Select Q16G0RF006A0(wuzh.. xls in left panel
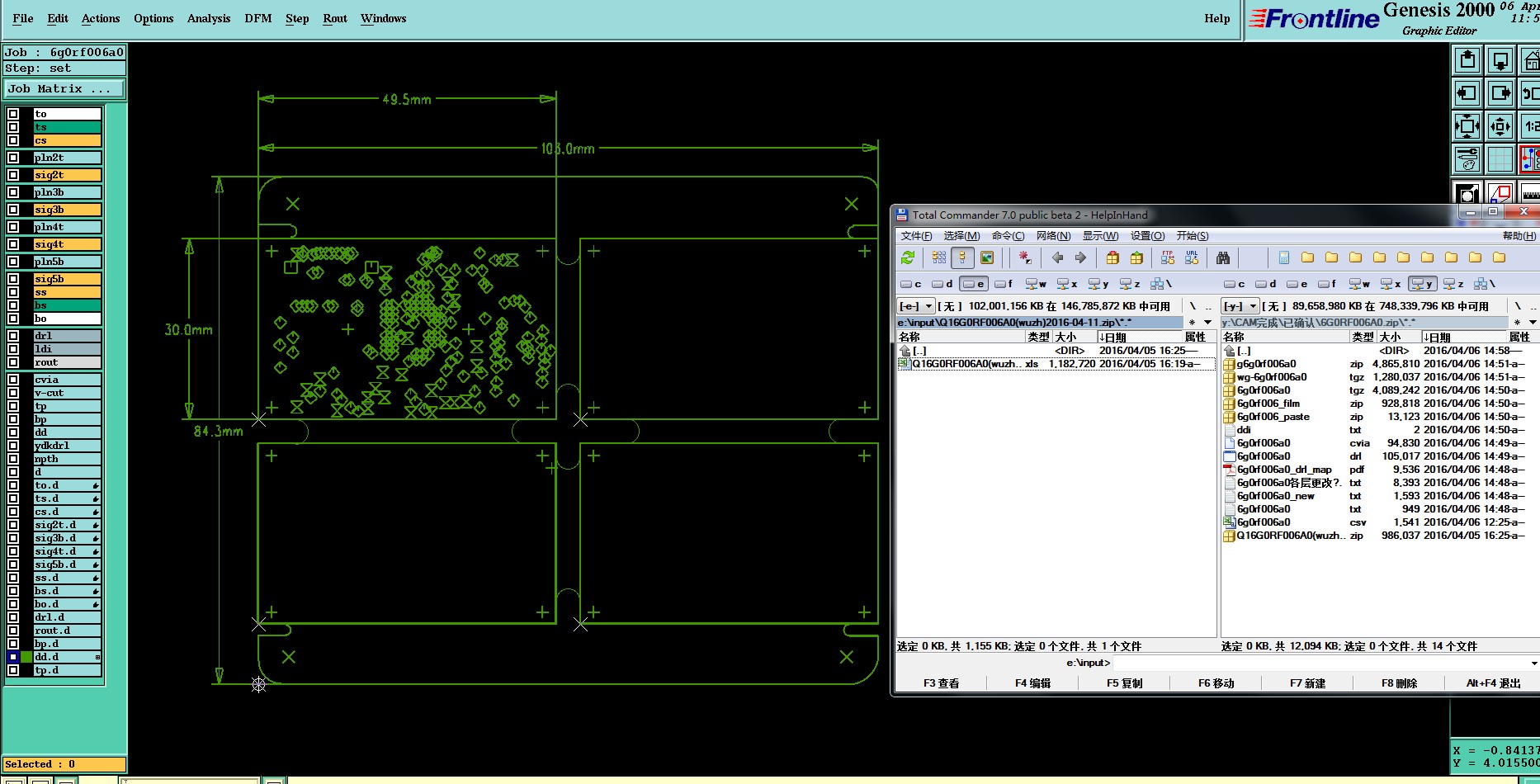The image size is (1540, 784). [1056, 364]
